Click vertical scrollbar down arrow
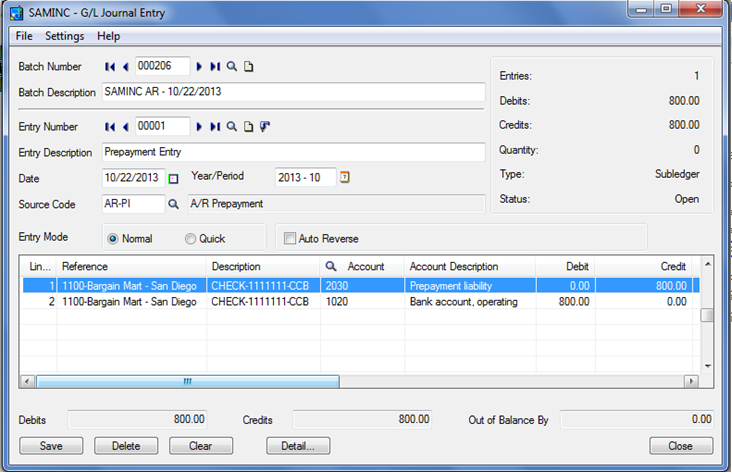 coord(707,366)
